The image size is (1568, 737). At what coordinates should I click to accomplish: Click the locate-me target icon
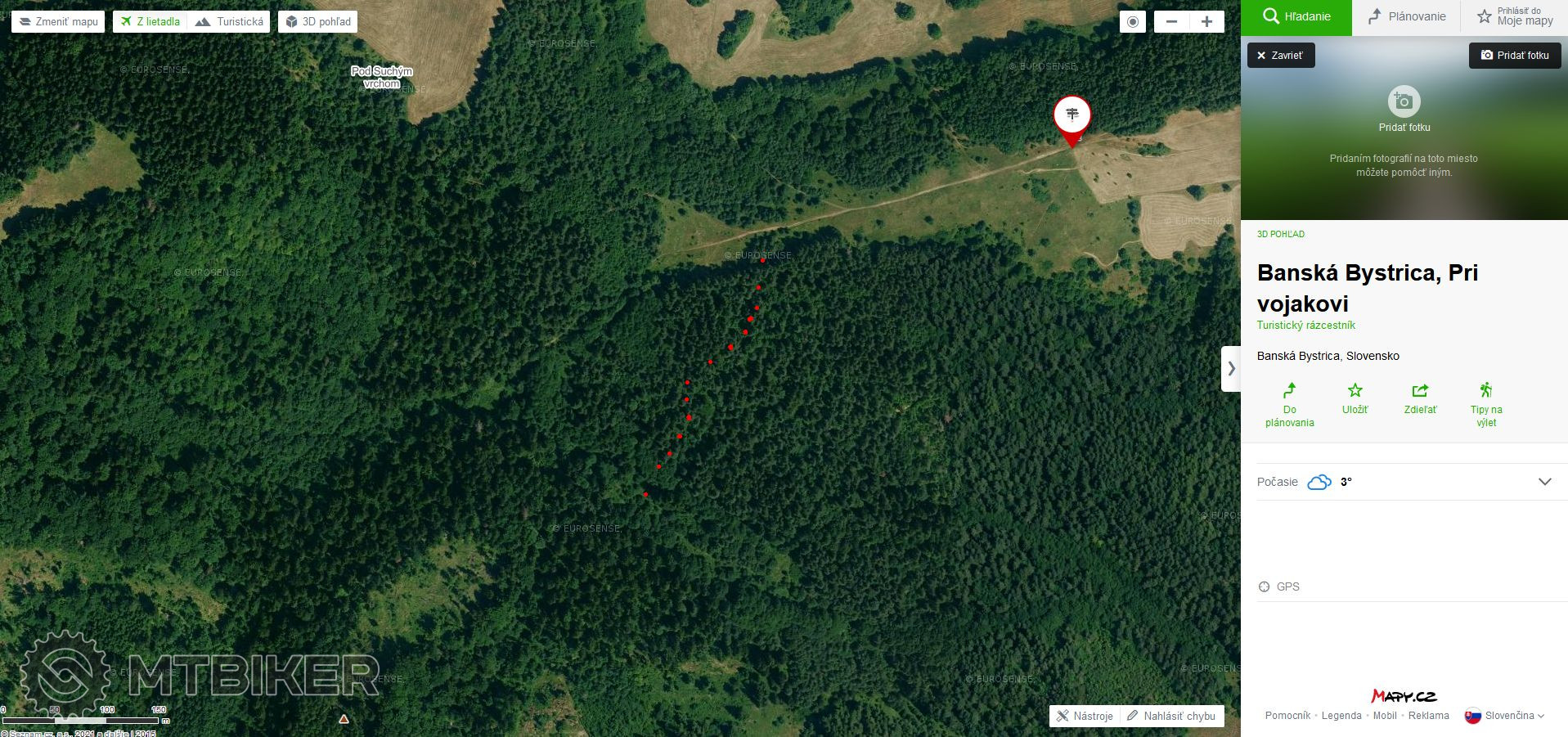click(x=1133, y=22)
